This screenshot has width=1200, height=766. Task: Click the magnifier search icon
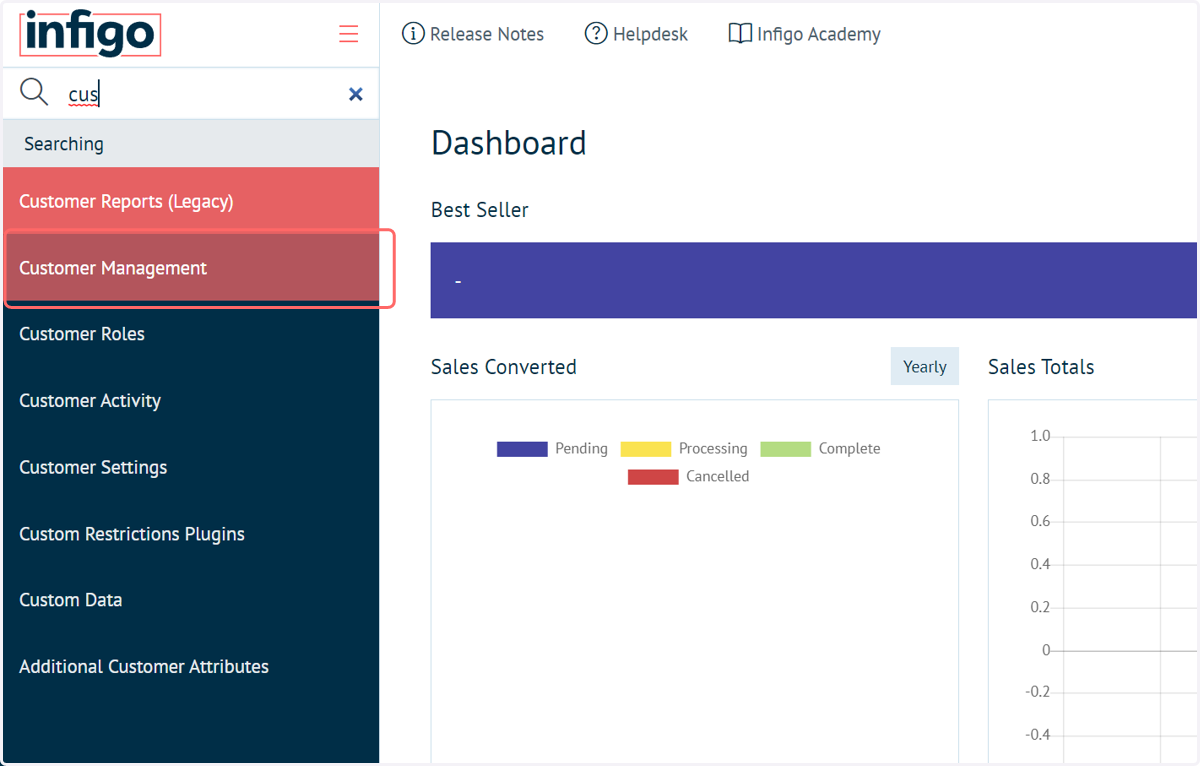tap(34, 93)
